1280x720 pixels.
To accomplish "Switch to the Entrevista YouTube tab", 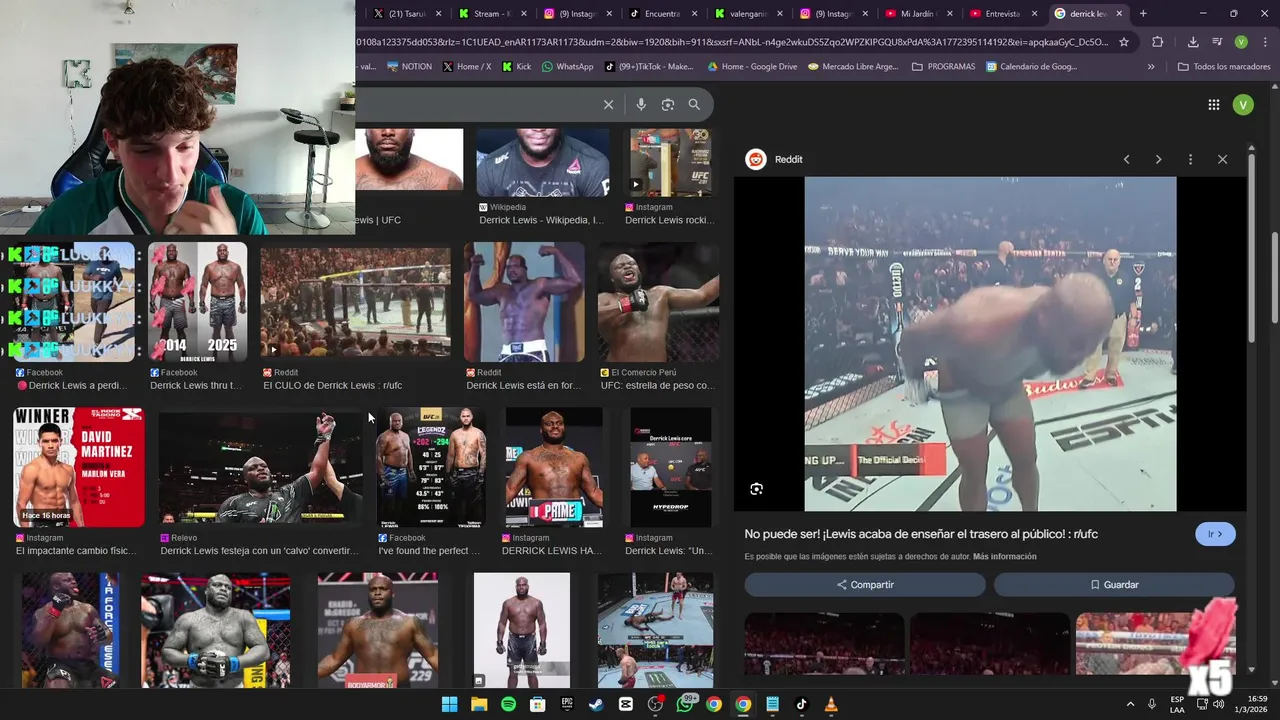I will (1003, 14).
